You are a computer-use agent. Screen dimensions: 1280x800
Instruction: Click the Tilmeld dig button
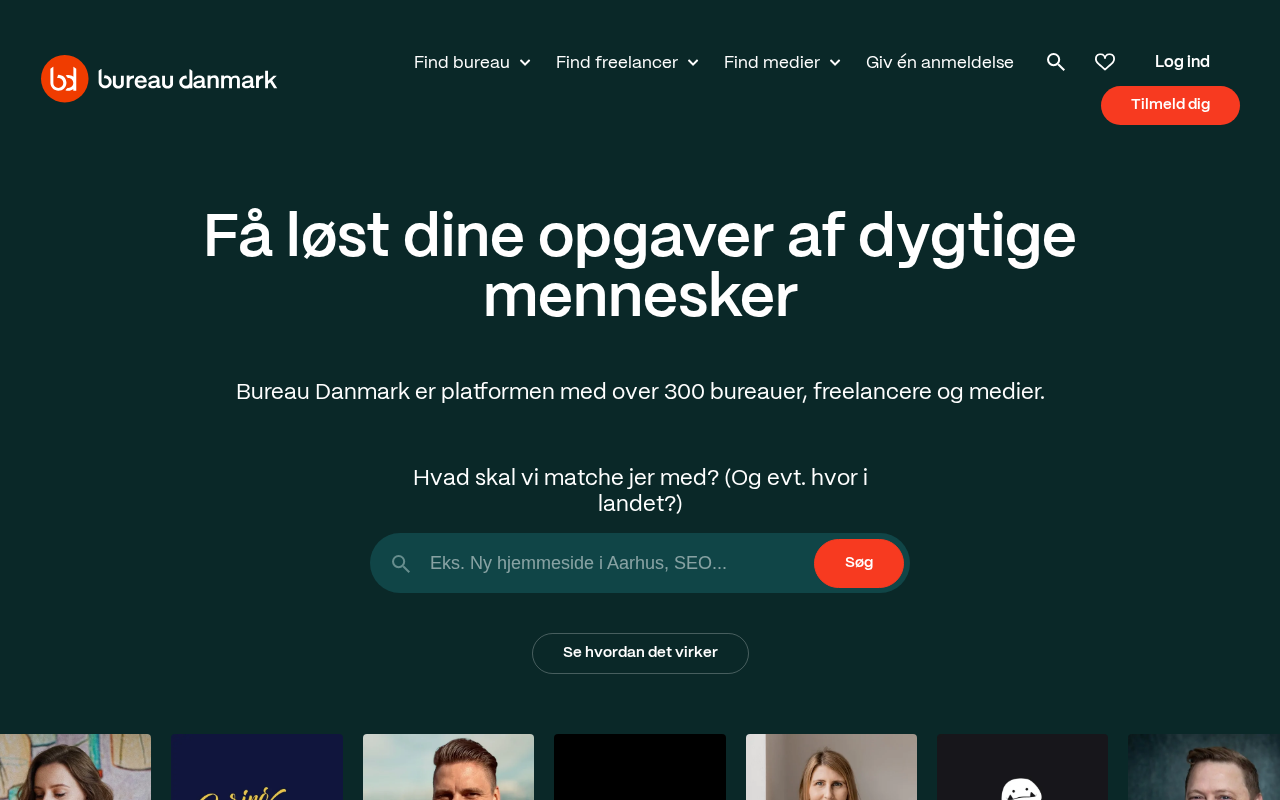1170,105
